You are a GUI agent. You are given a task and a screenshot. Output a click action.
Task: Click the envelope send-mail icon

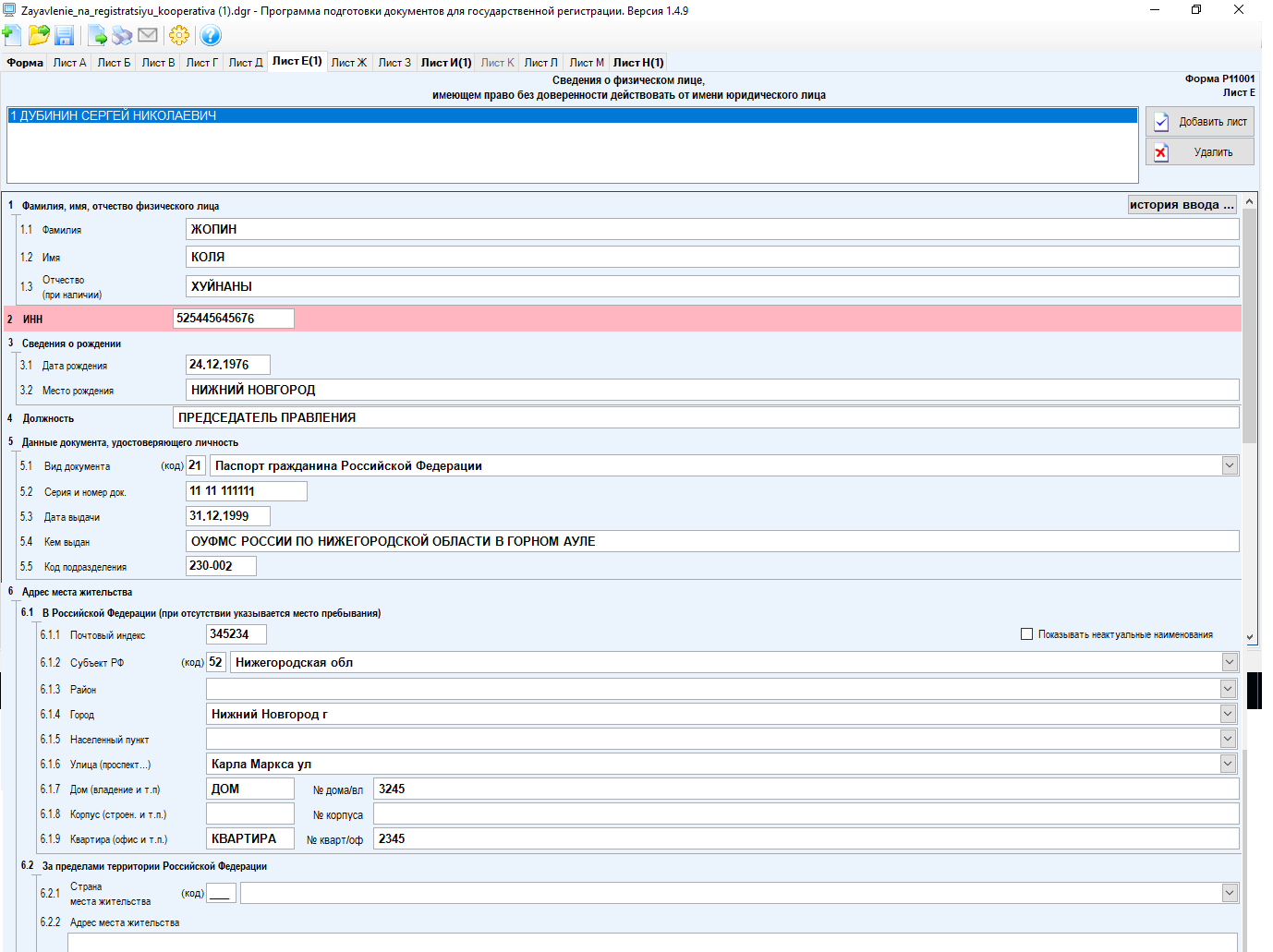click(148, 35)
